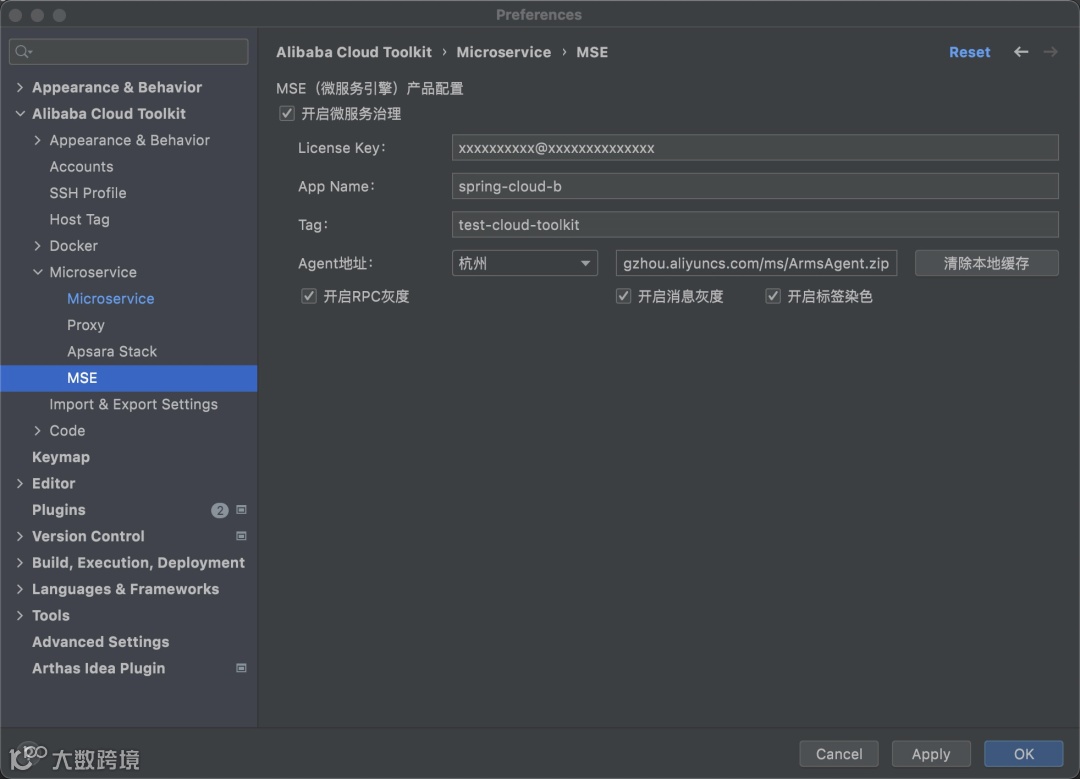Select Accounts in the settings tree

[81, 167]
